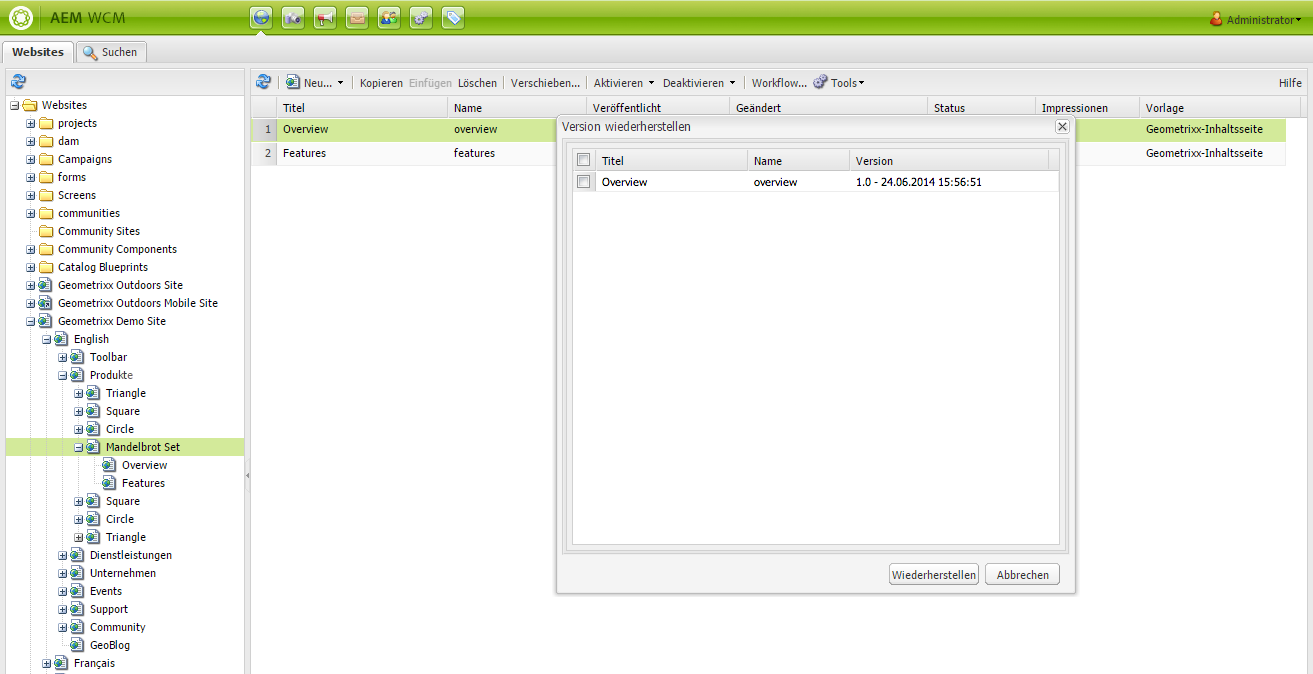1313x674 pixels.
Task: Click the magnifier icon on Suchen tab
Action: (x=90, y=52)
